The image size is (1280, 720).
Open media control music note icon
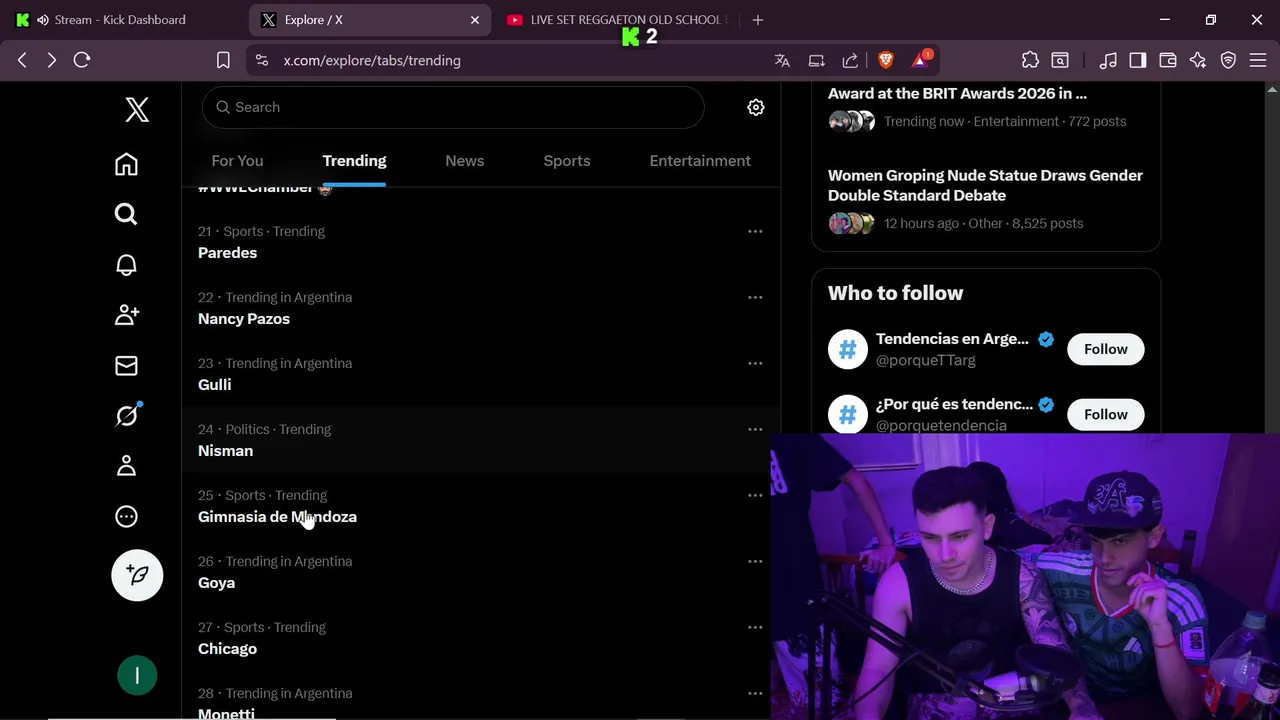[1108, 60]
